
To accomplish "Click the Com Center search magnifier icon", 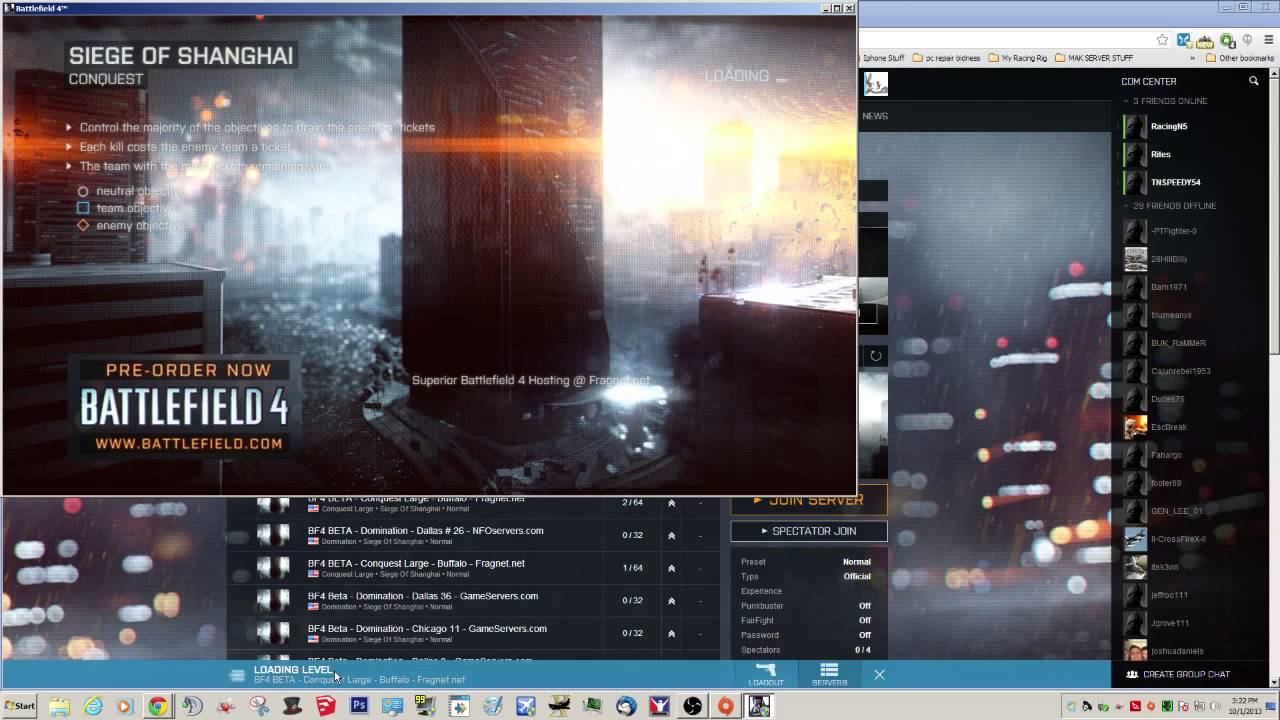I will click(x=1253, y=81).
